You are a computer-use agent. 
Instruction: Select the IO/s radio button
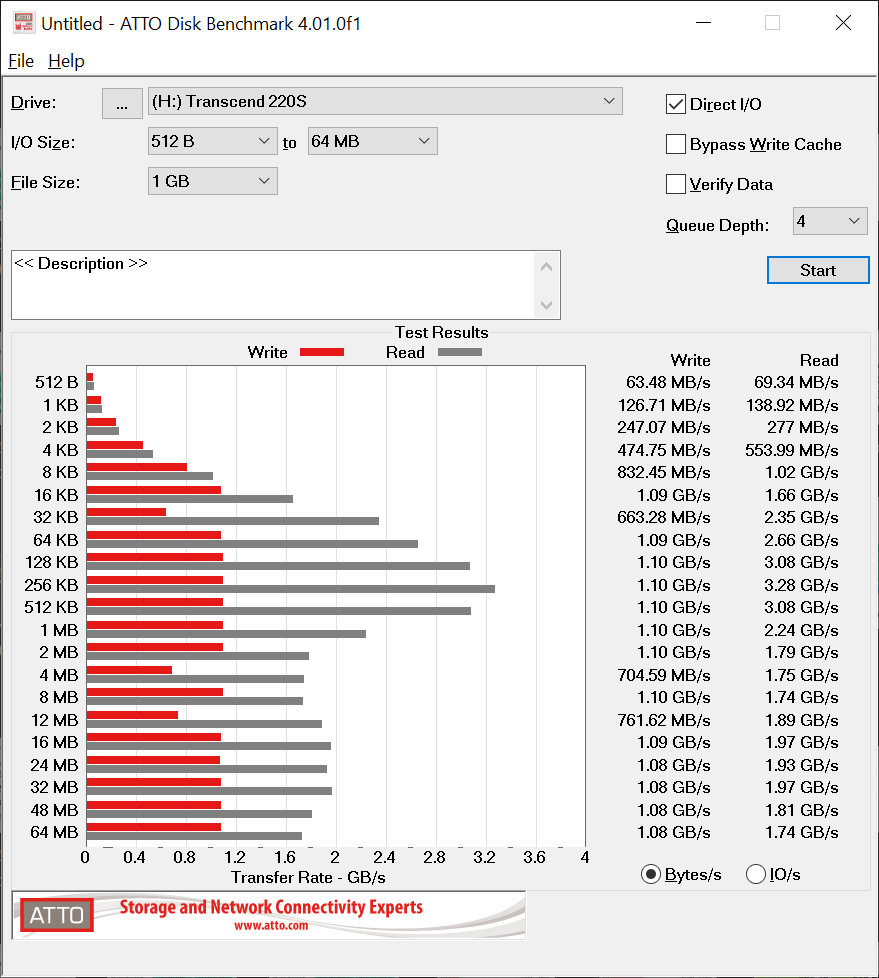[755, 874]
